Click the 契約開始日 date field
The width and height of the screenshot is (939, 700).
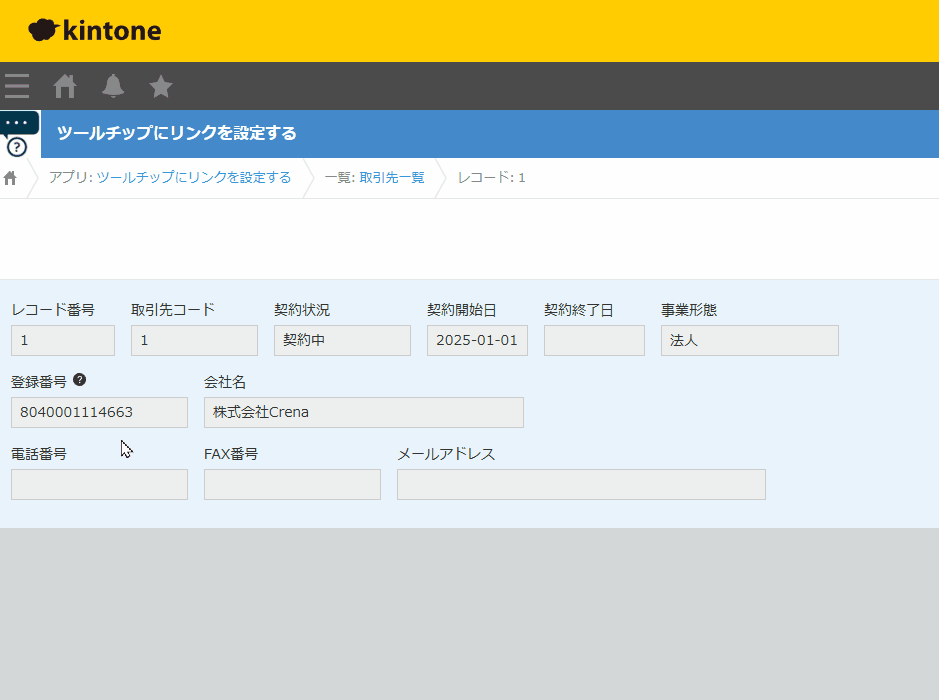(x=477, y=340)
